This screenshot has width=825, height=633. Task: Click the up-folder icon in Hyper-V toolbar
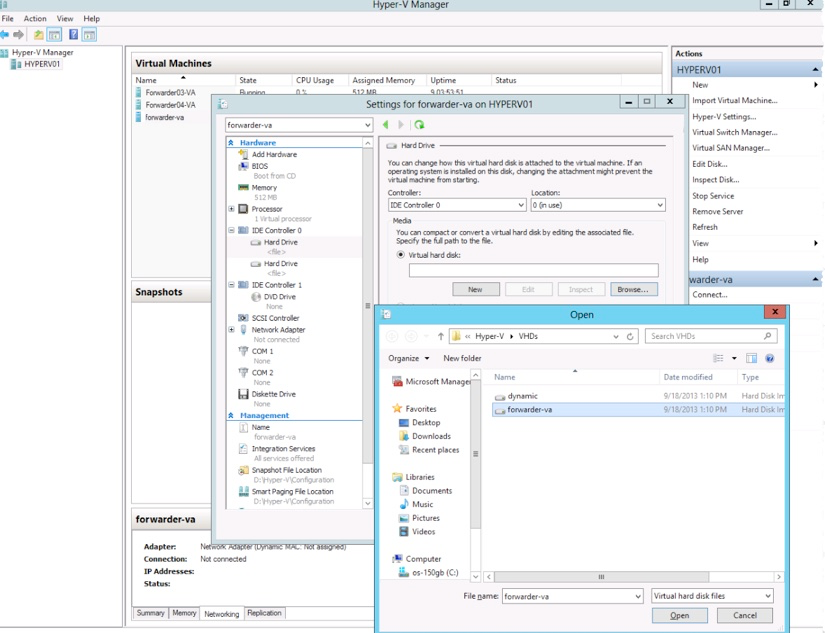click(x=38, y=35)
